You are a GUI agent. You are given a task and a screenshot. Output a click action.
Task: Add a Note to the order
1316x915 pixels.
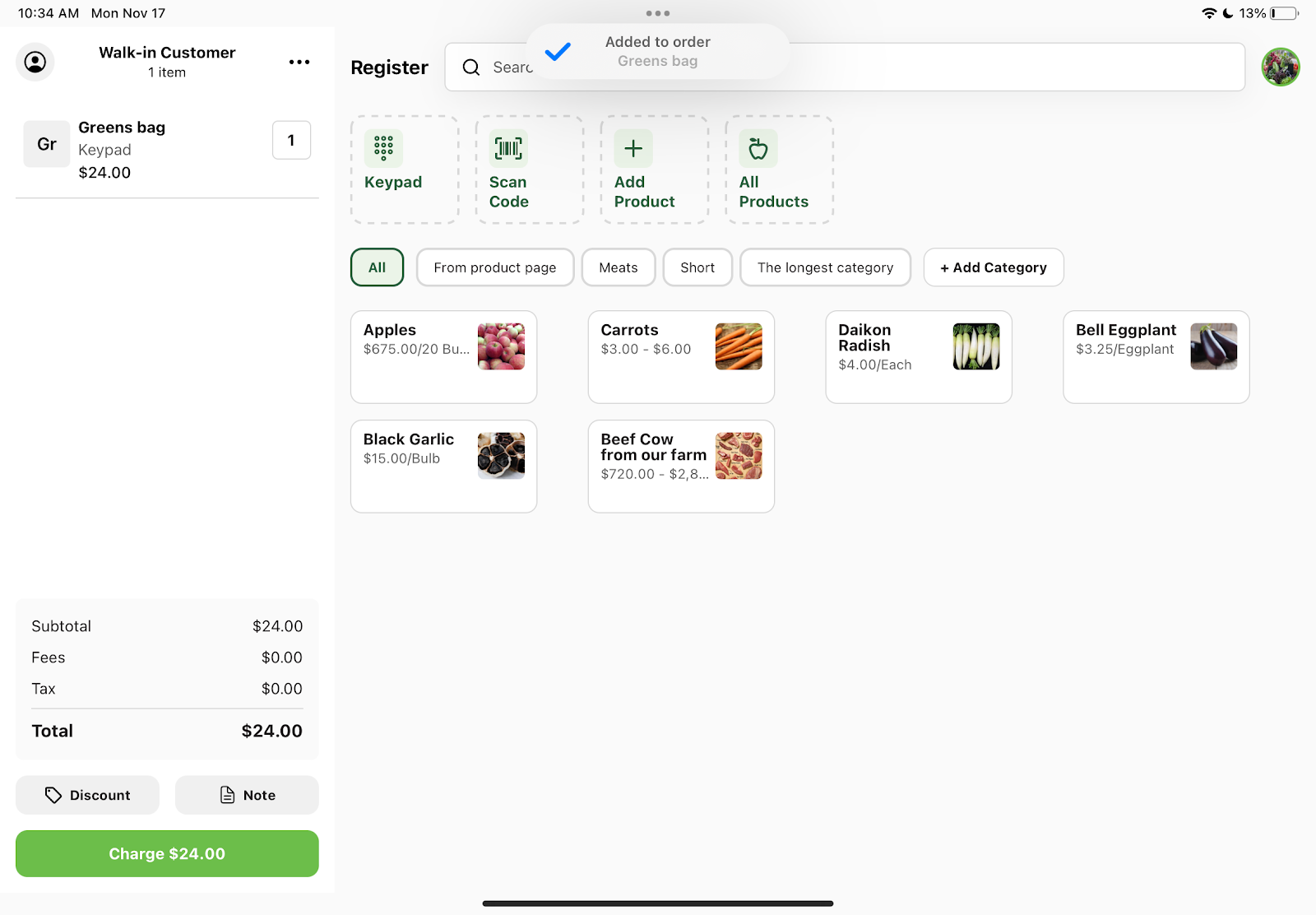coord(247,795)
